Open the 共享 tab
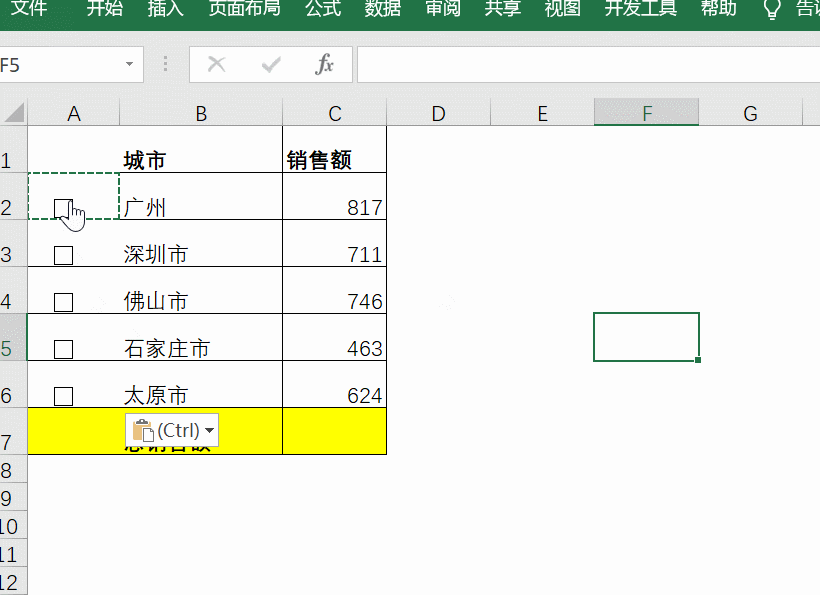Screen dimensions: 820x595 point(503,8)
